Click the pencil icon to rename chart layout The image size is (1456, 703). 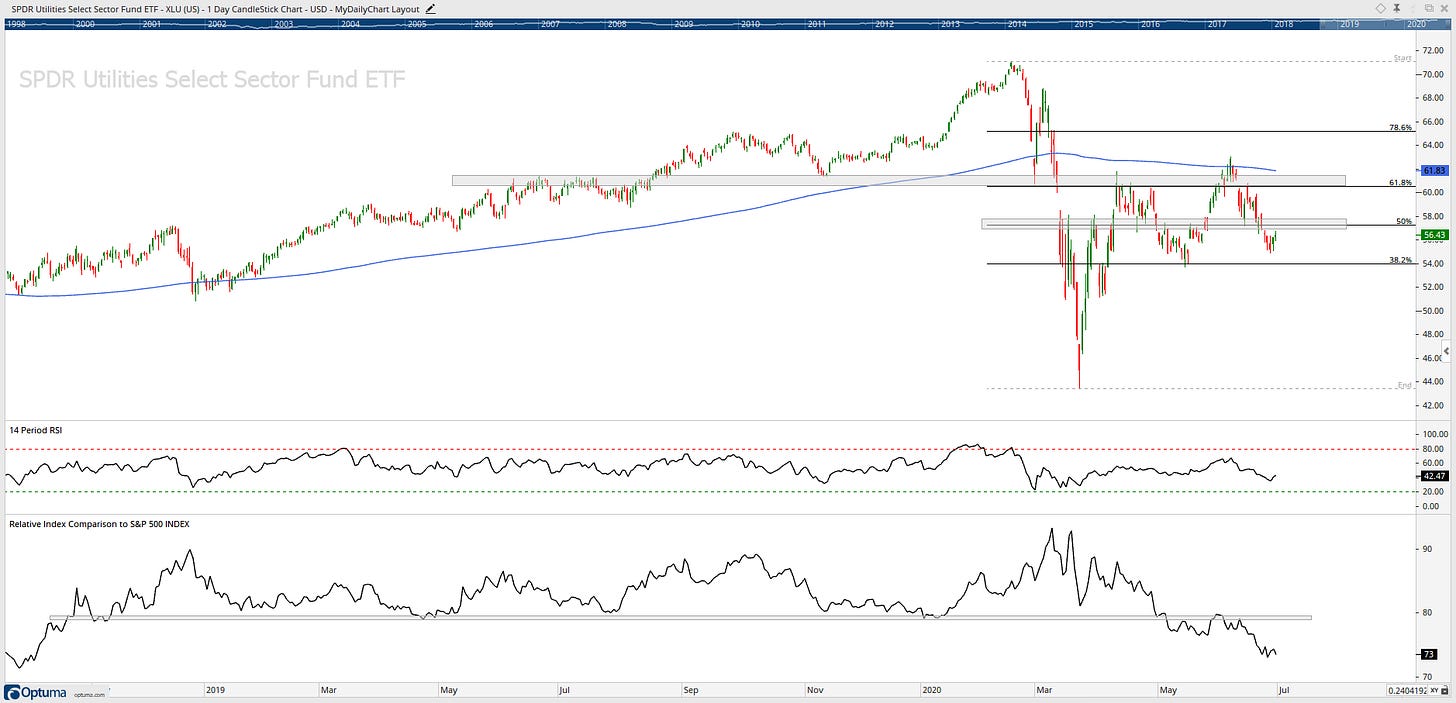coord(431,8)
